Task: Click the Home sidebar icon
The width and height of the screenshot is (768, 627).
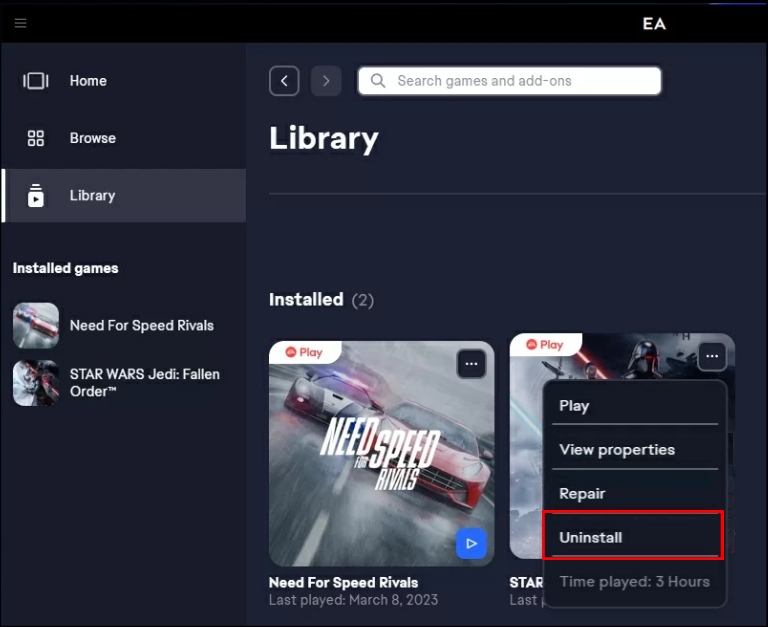Action: (x=36, y=81)
